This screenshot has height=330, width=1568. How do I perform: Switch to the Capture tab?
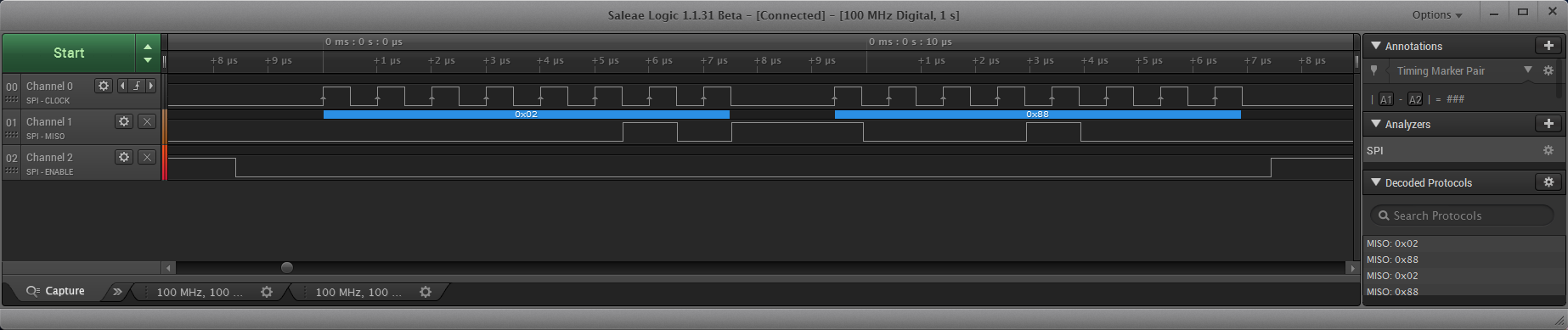(56, 291)
